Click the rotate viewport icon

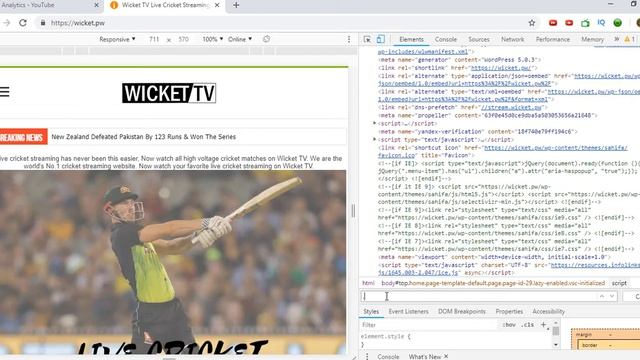pos(267,39)
